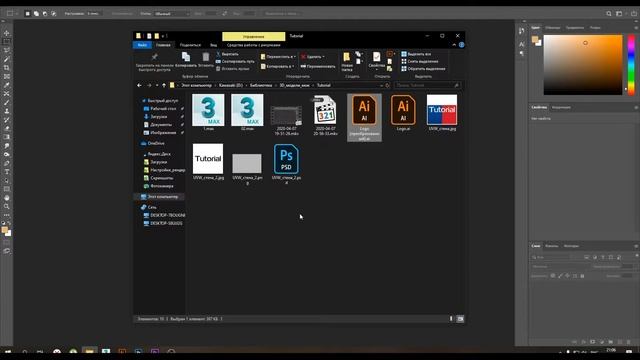Open the Layers panel flyout menu
The image size is (640, 360).
636,246
